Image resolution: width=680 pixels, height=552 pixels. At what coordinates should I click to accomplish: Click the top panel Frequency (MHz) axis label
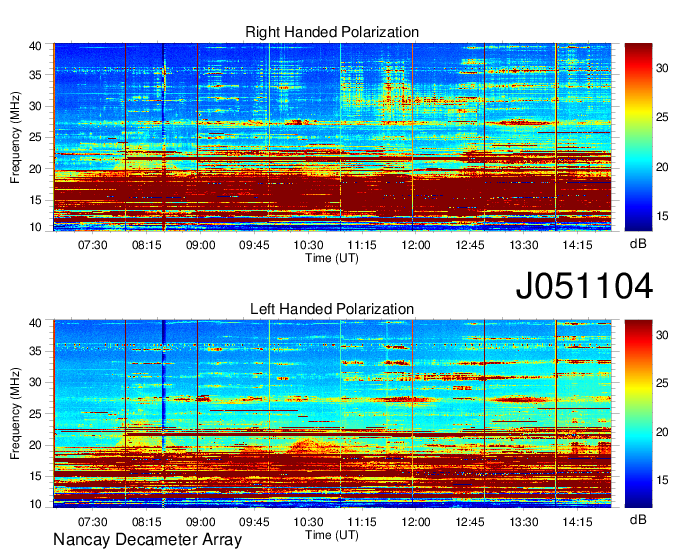tap(15, 137)
